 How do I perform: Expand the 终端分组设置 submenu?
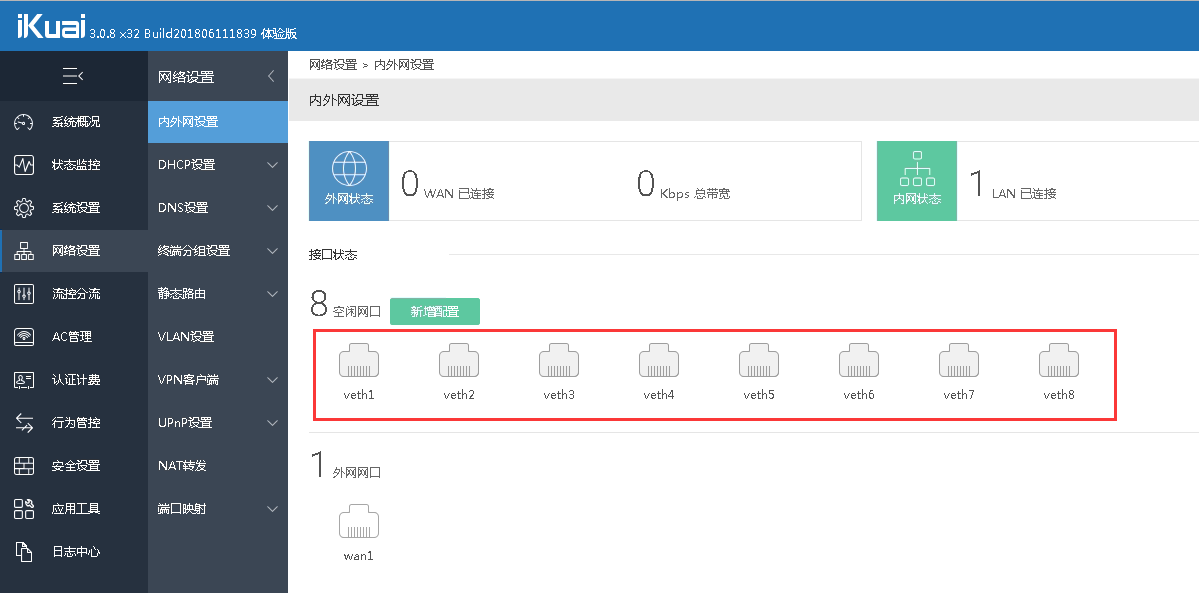tap(272, 250)
